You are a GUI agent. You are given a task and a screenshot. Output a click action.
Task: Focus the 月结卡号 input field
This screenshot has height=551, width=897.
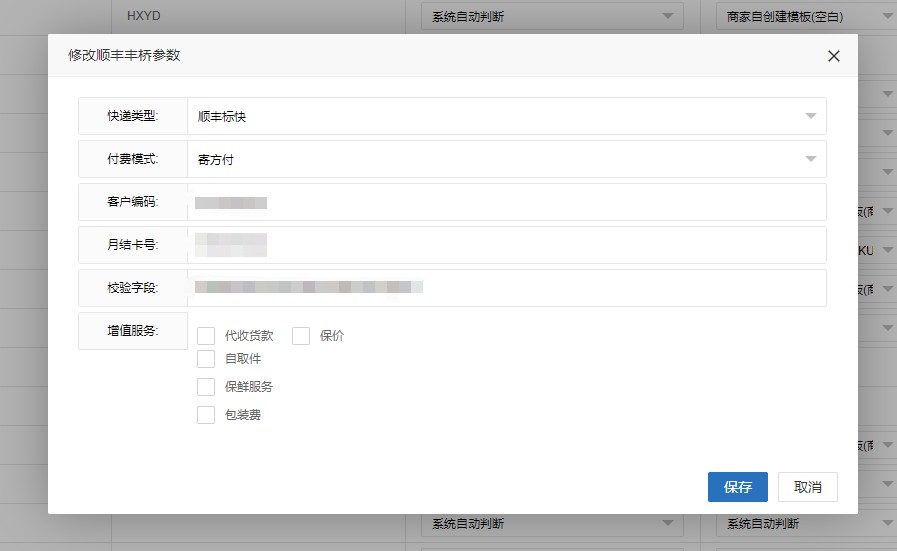pos(506,245)
